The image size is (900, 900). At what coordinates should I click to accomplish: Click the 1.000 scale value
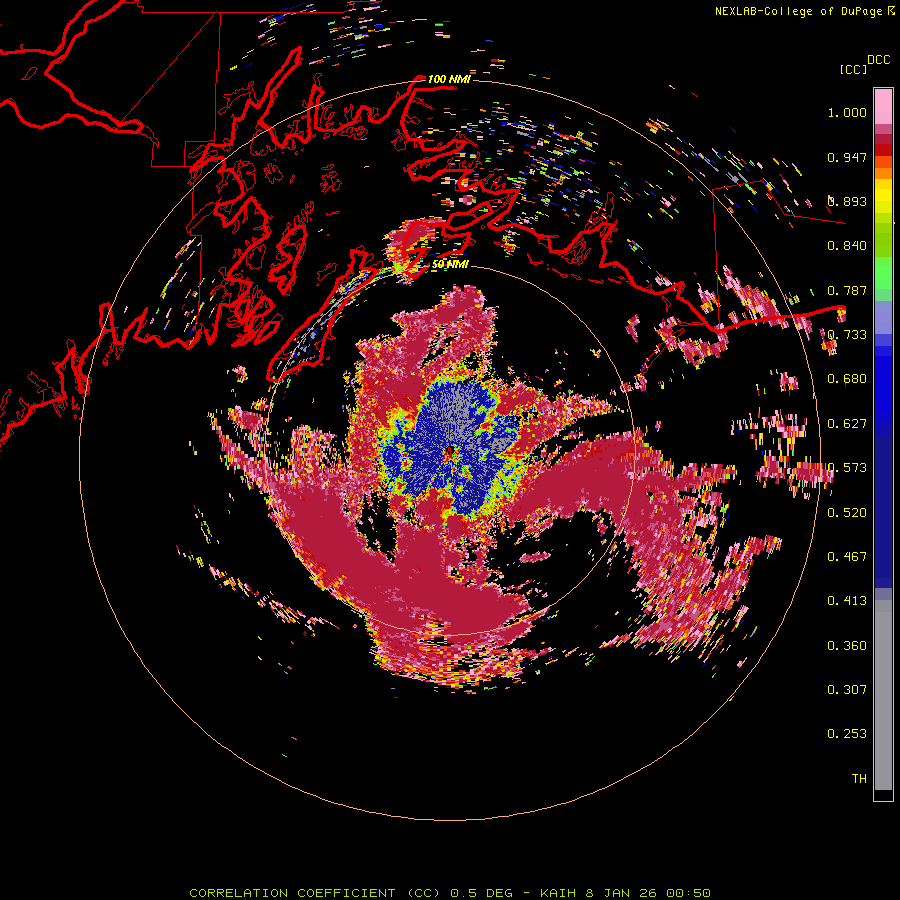point(847,112)
